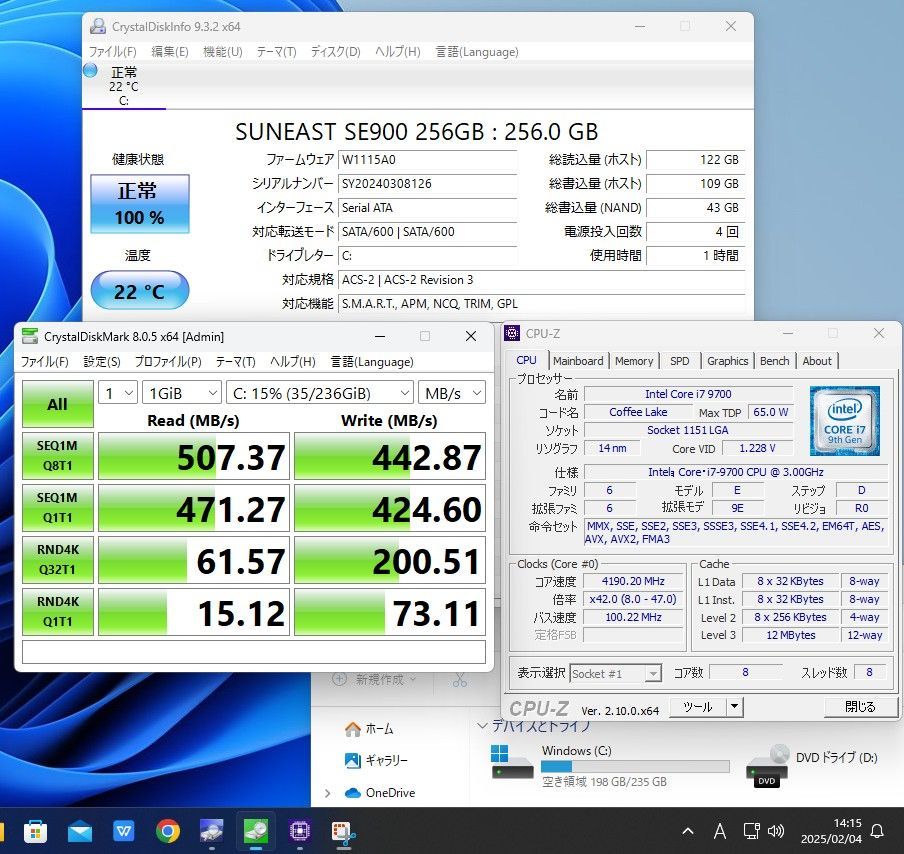Open the Socket #1 selection dropdown in CPU-Z
The image size is (904, 854).
click(x=615, y=674)
